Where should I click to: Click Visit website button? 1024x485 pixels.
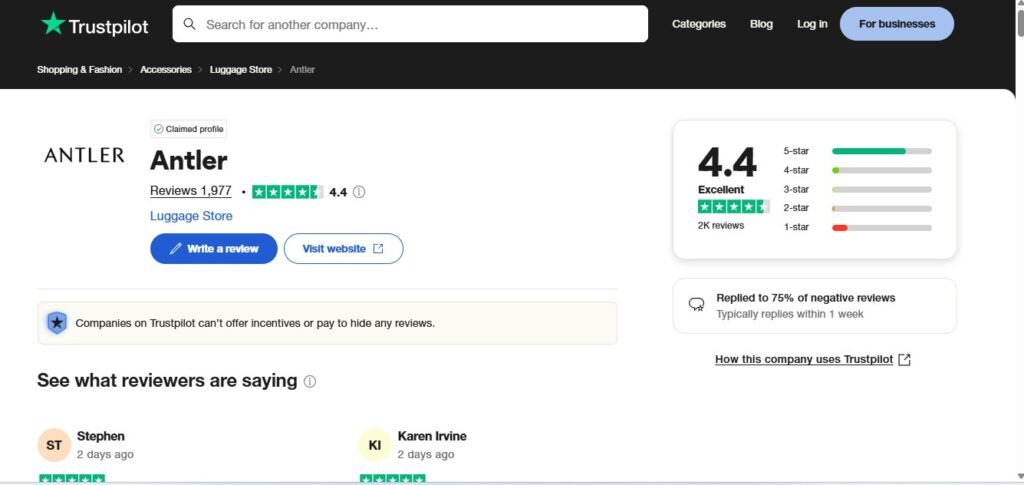click(344, 249)
